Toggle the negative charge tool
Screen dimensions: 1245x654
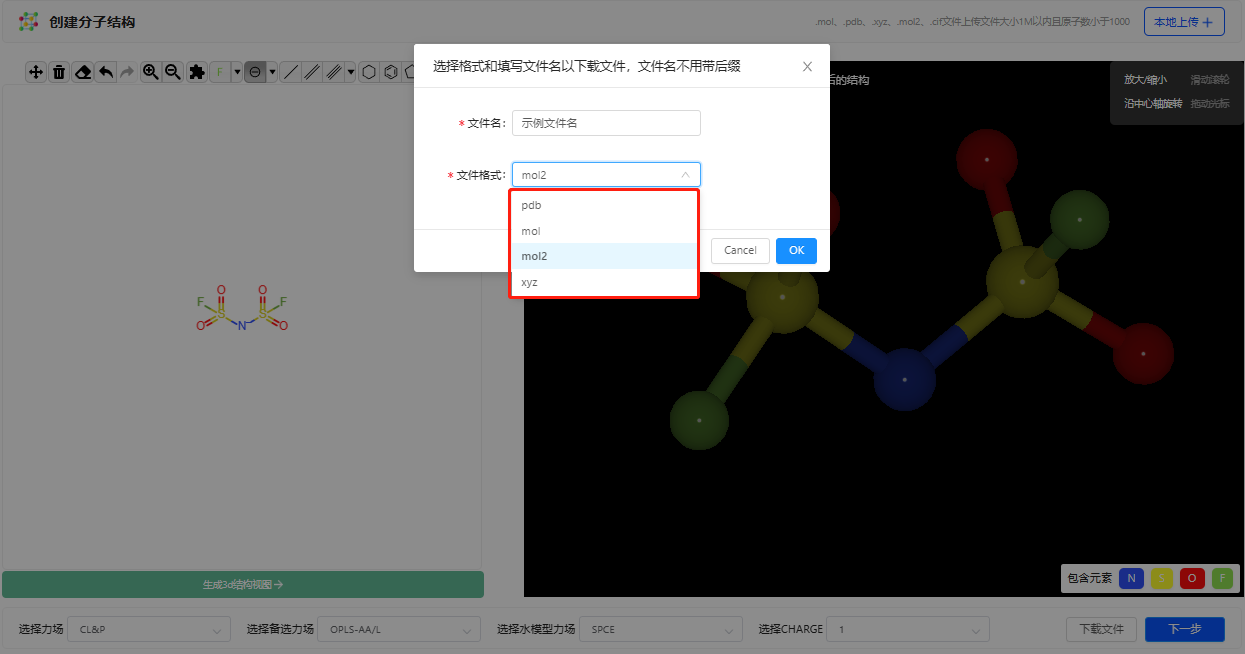coord(255,72)
